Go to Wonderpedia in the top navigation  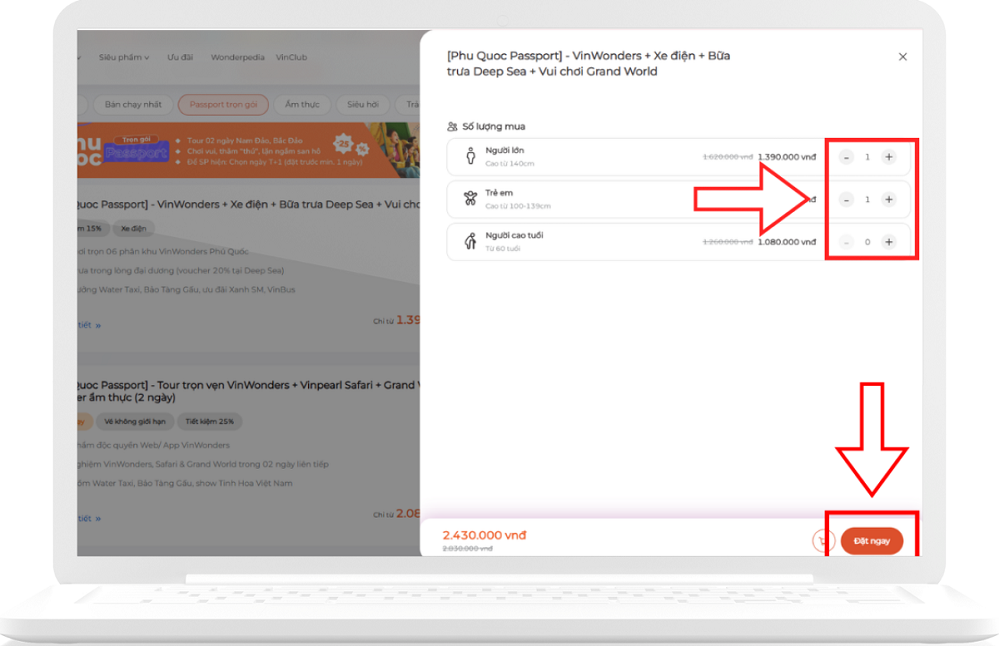[238, 57]
